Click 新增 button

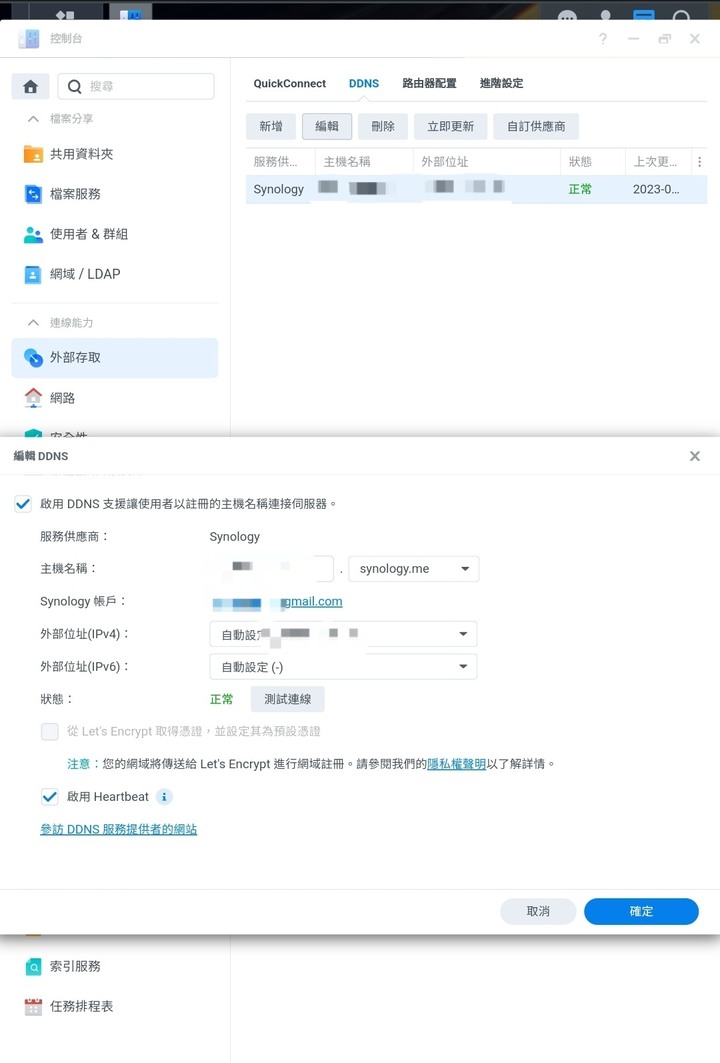tap(271, 126)
